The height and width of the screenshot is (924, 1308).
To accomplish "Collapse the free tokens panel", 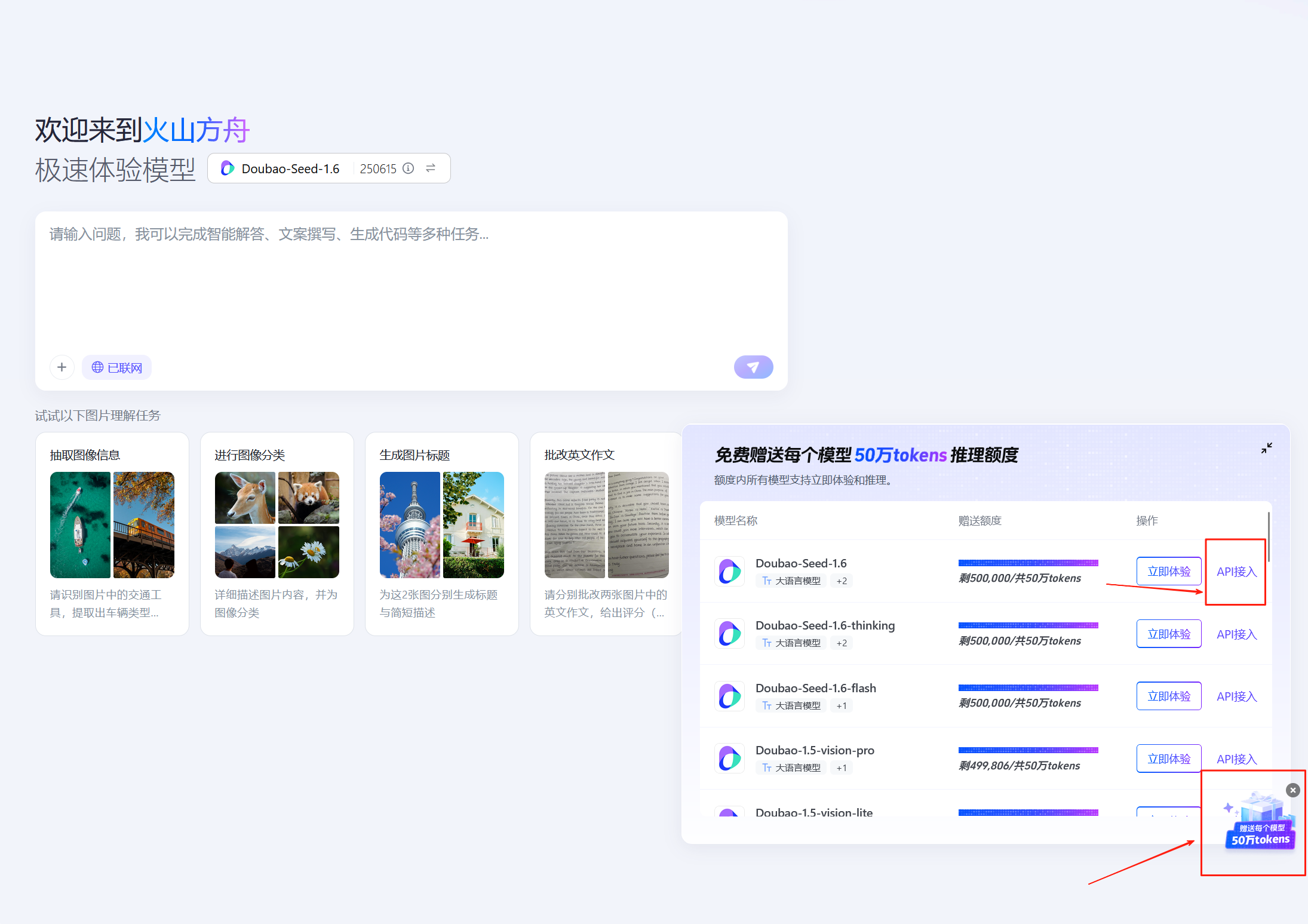I will click(1267, 448).
